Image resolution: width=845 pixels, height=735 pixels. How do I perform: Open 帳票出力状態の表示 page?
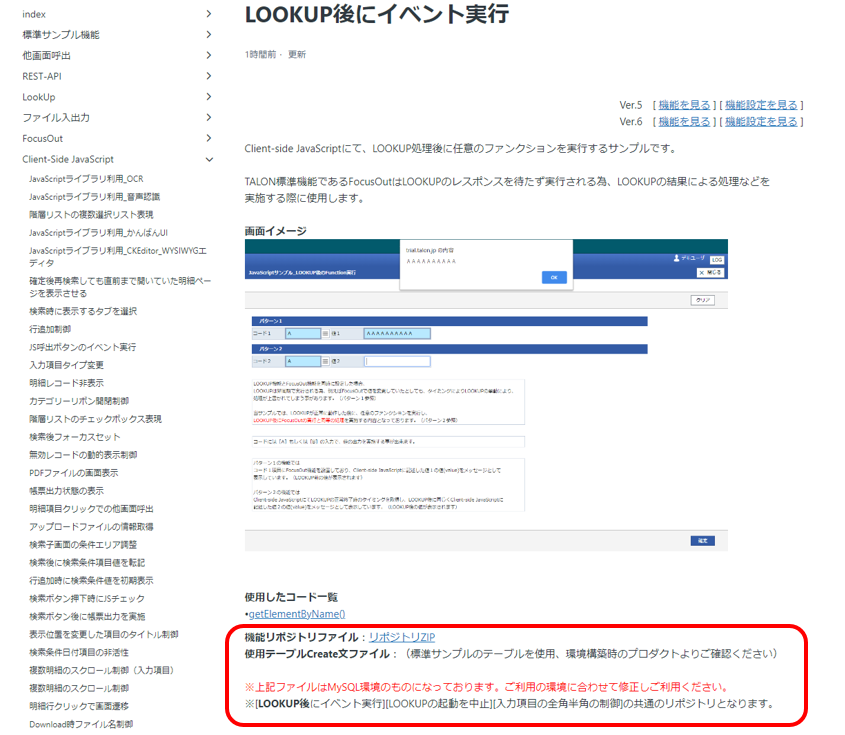[66, 490]
